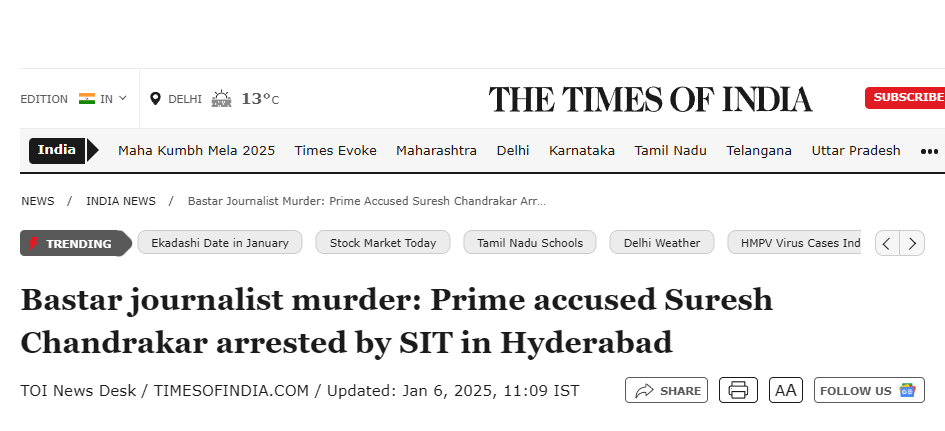
Task: Open the Stock Market Today trending topic
Action: coord(383,243)
